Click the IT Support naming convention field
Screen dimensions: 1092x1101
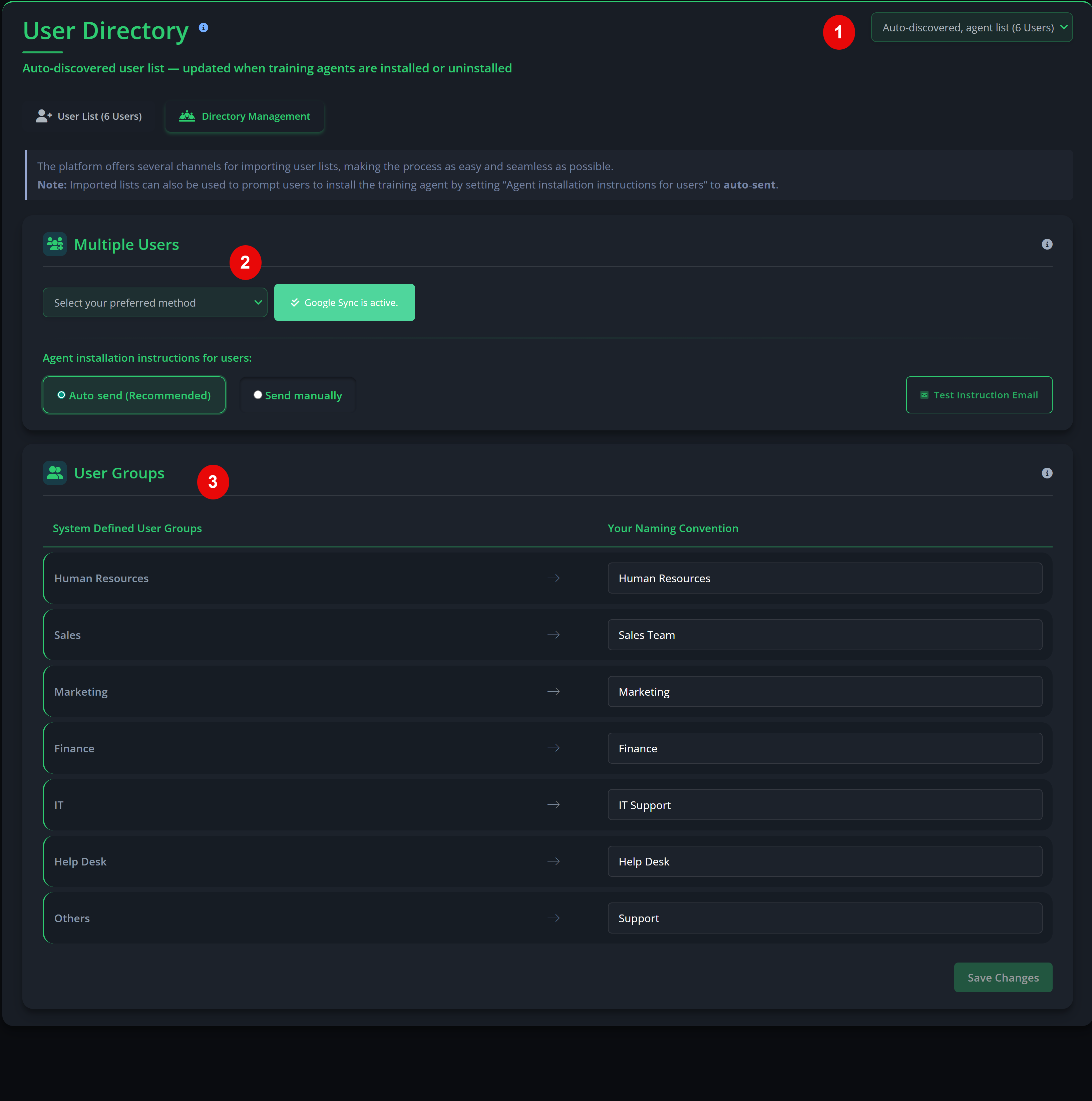[825, 805]
